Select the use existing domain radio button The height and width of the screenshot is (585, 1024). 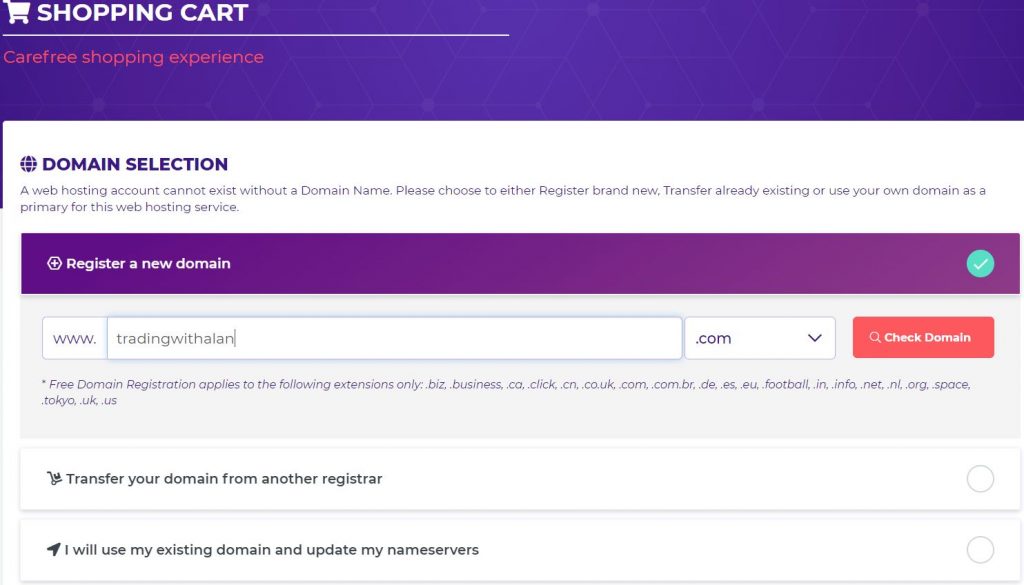[980, 550]
